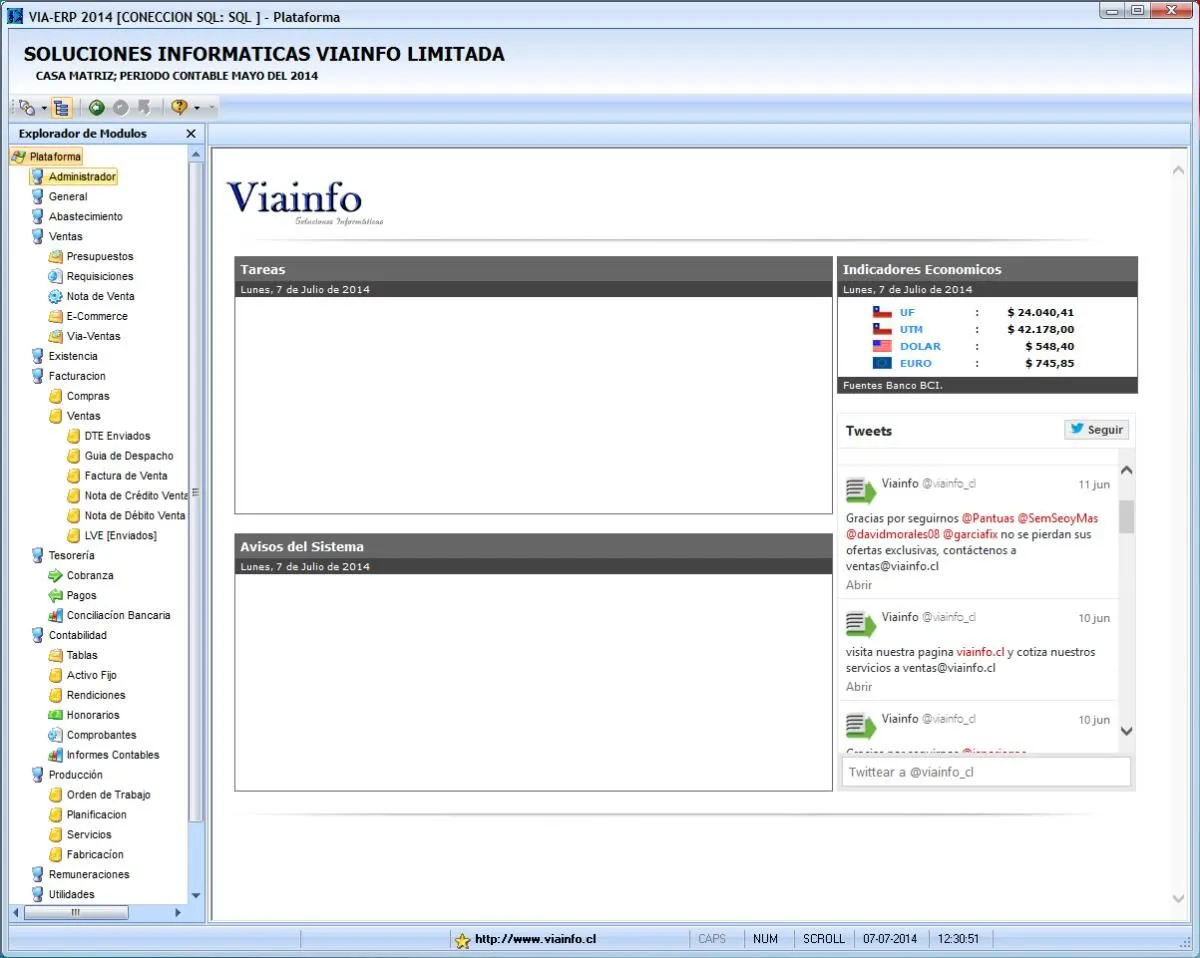Open Nota de Venta module icon
The height and width of the screenshot is (958, 1200).
(x=56, y=297)
